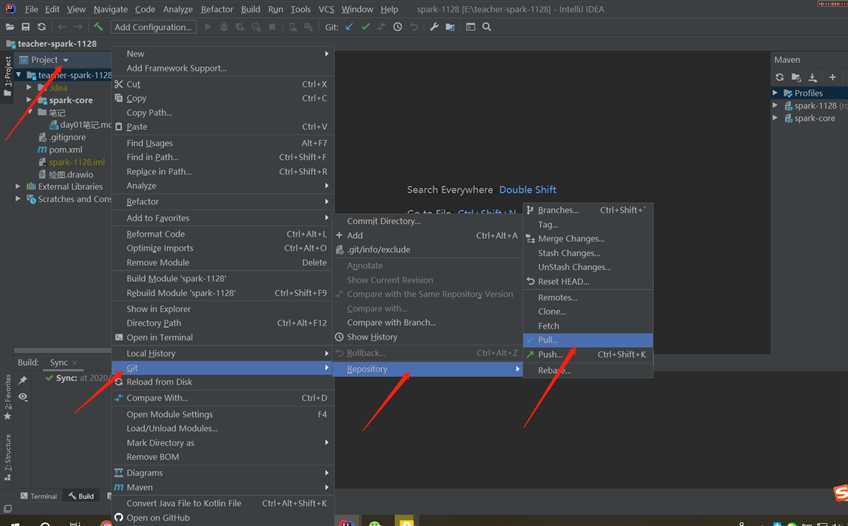
Task: Choose Stash Changes... entry
Action: pyautogui.click(x=588, y=253)
